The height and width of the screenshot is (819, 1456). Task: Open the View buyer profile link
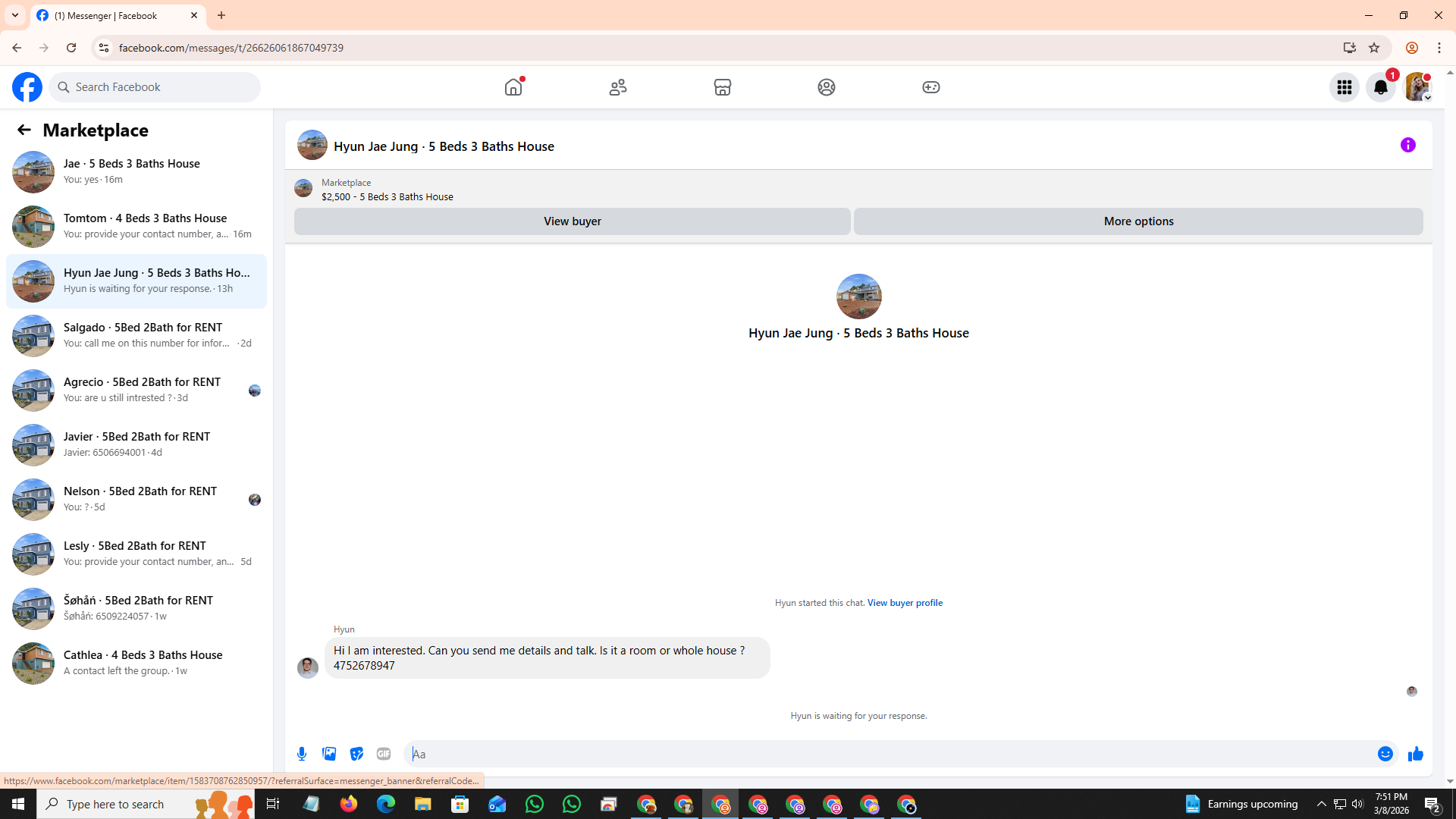pyautogui.click(x=905, y=603)
